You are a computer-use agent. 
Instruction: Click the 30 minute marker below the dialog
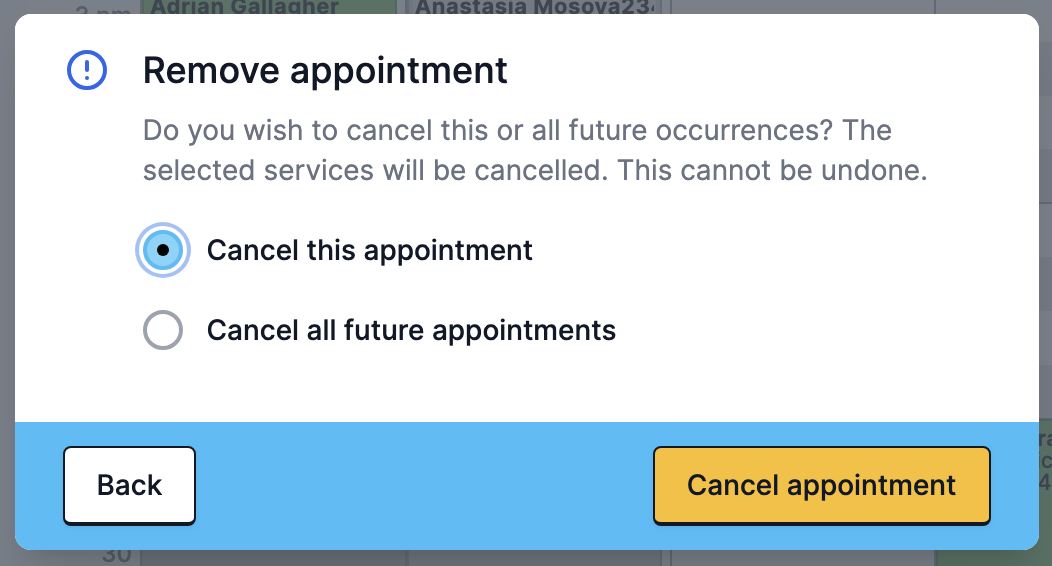[116, 557]
